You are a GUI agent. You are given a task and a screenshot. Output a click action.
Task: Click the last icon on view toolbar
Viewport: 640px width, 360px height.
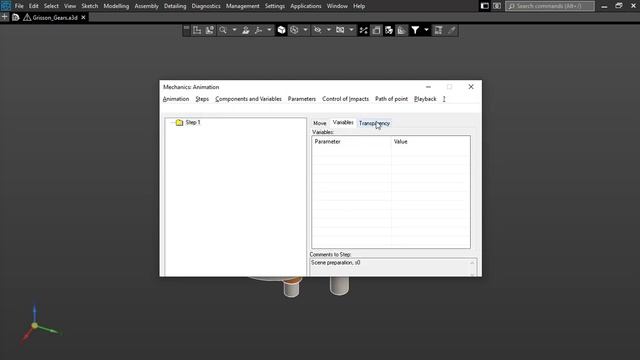pyautogui.click(x=451, y=30)
